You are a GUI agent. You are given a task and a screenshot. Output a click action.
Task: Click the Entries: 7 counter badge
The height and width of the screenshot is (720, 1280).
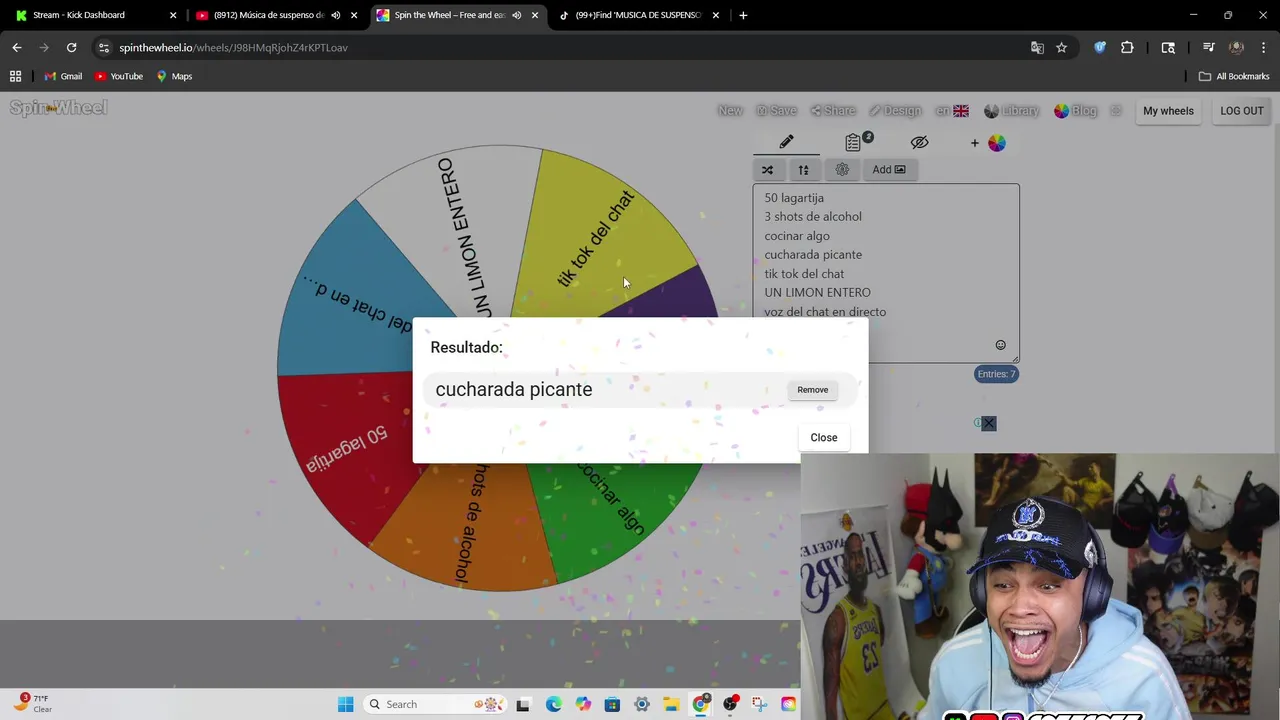[997, 374]
